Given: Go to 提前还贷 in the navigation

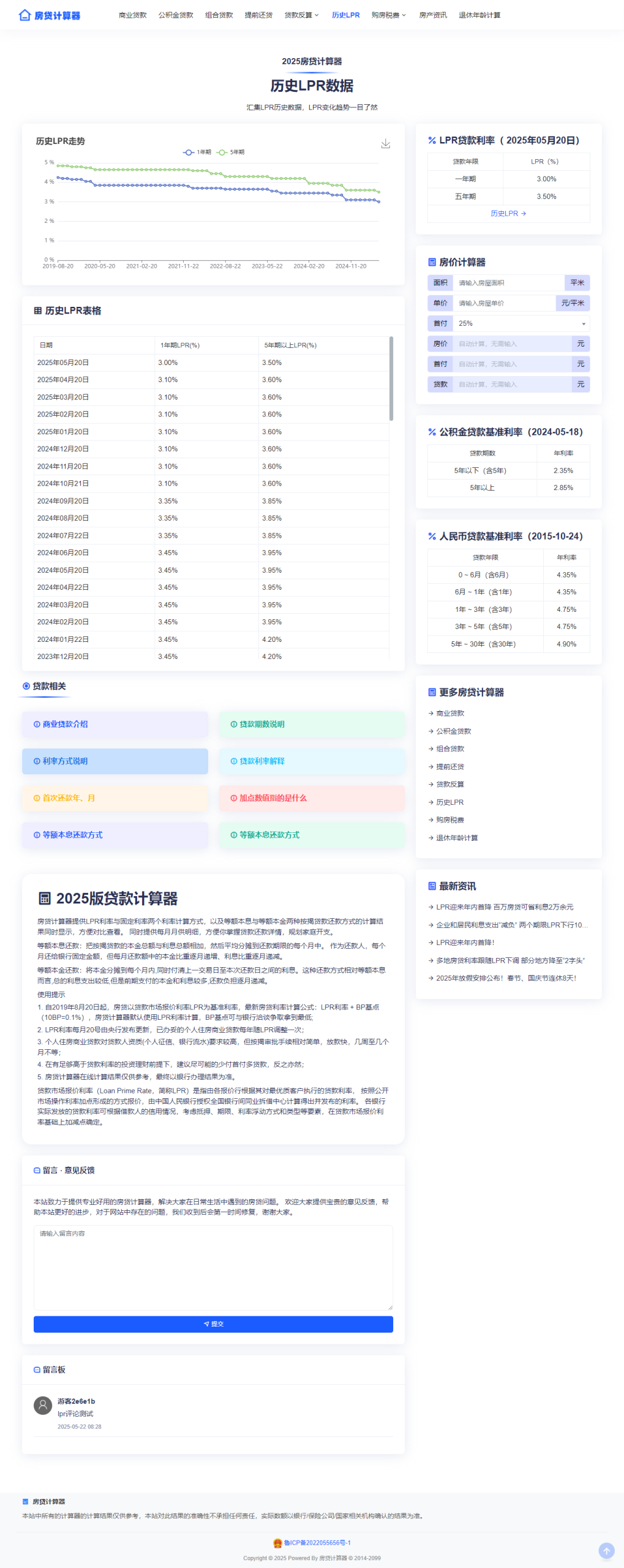Looking at the screenshot, I should pyautogui.click(x=258, y=15).
